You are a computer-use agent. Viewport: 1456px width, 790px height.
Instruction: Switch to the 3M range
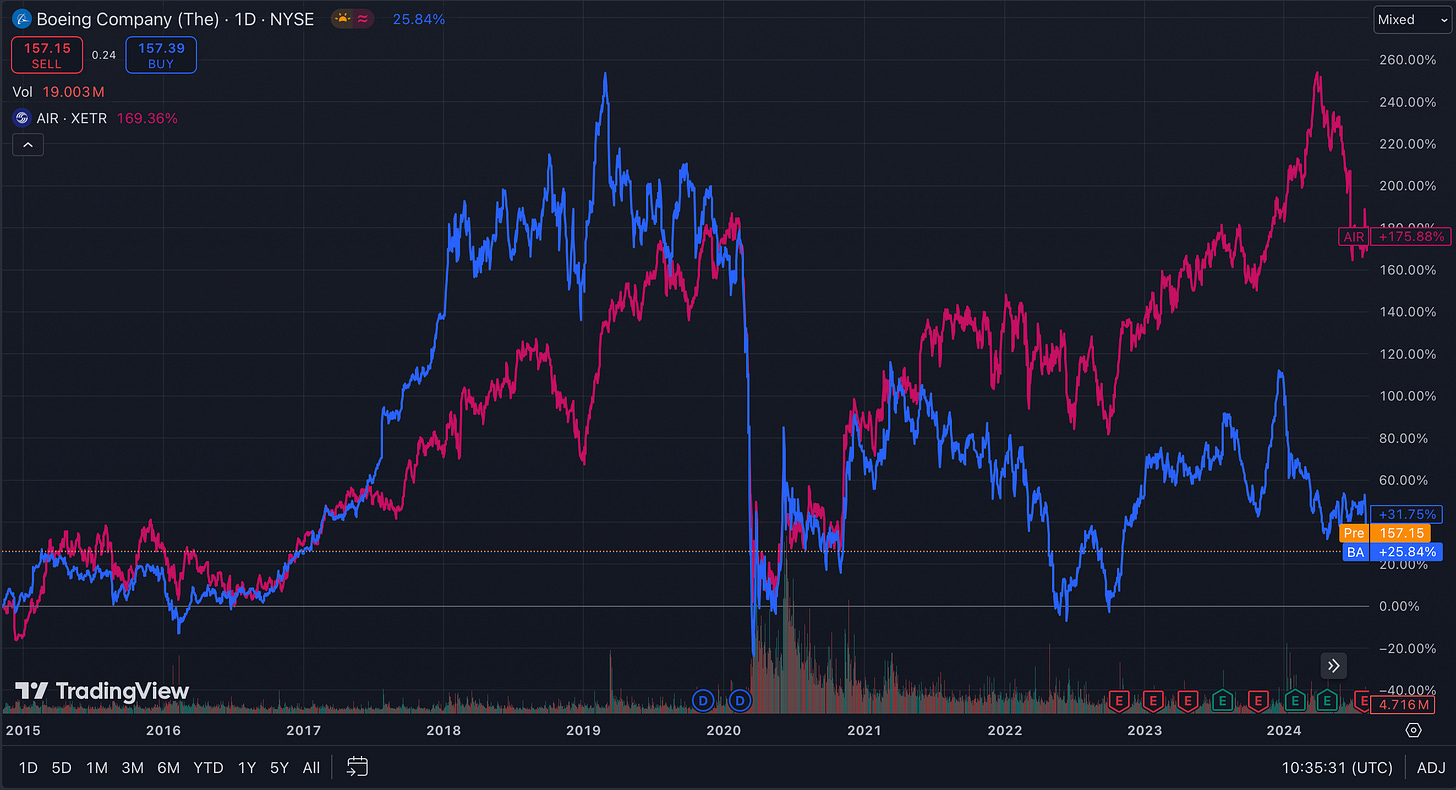pyautogui.click(x=133, y=768)
